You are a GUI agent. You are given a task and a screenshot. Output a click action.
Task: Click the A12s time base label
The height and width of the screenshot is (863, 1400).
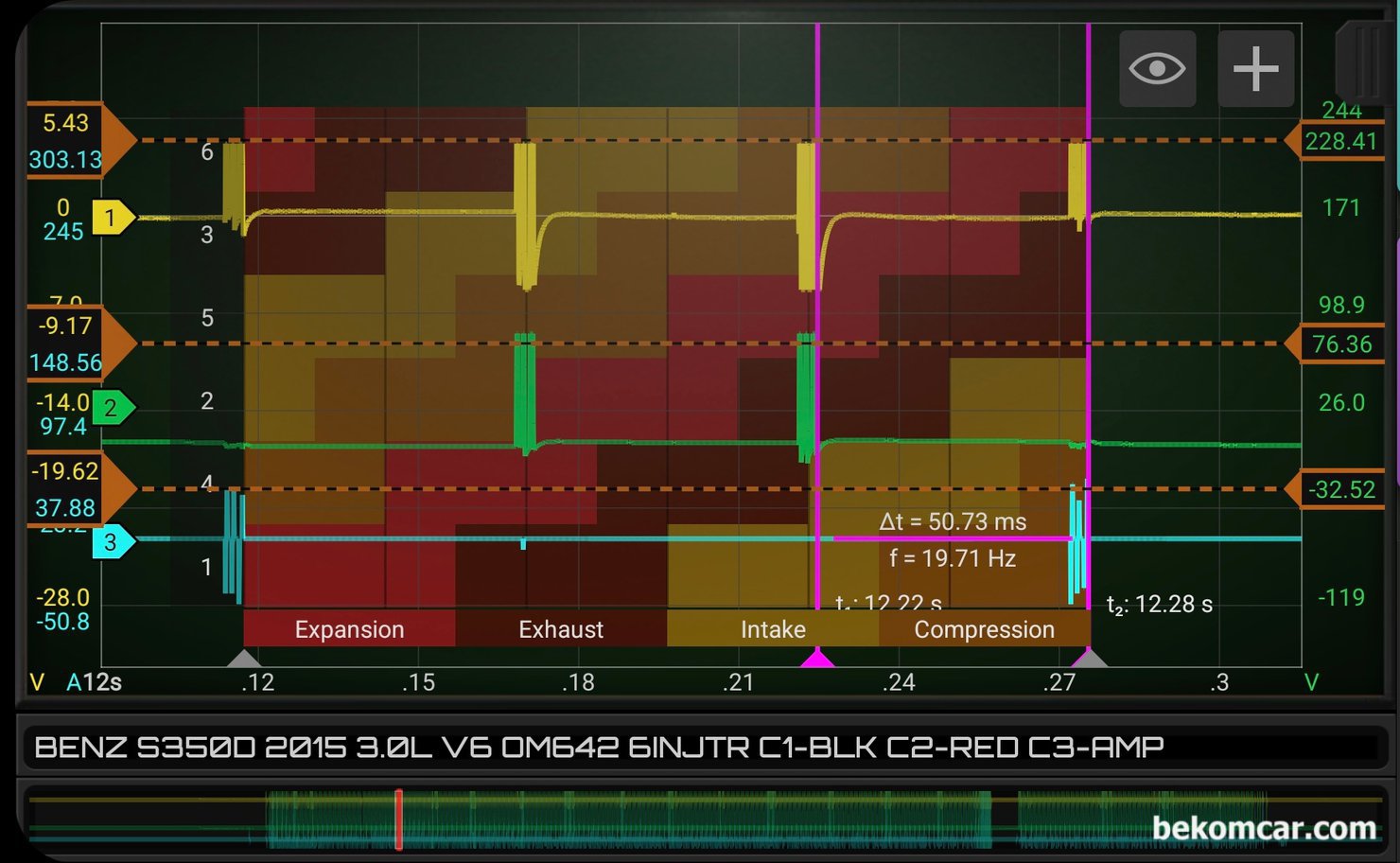pos(94,682)
